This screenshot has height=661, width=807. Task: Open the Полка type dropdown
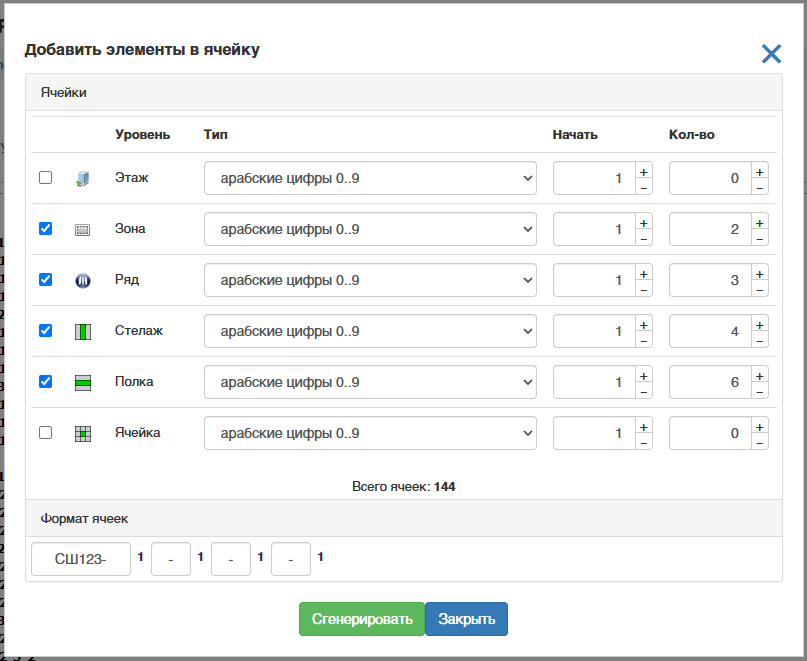tap(370, 382)
